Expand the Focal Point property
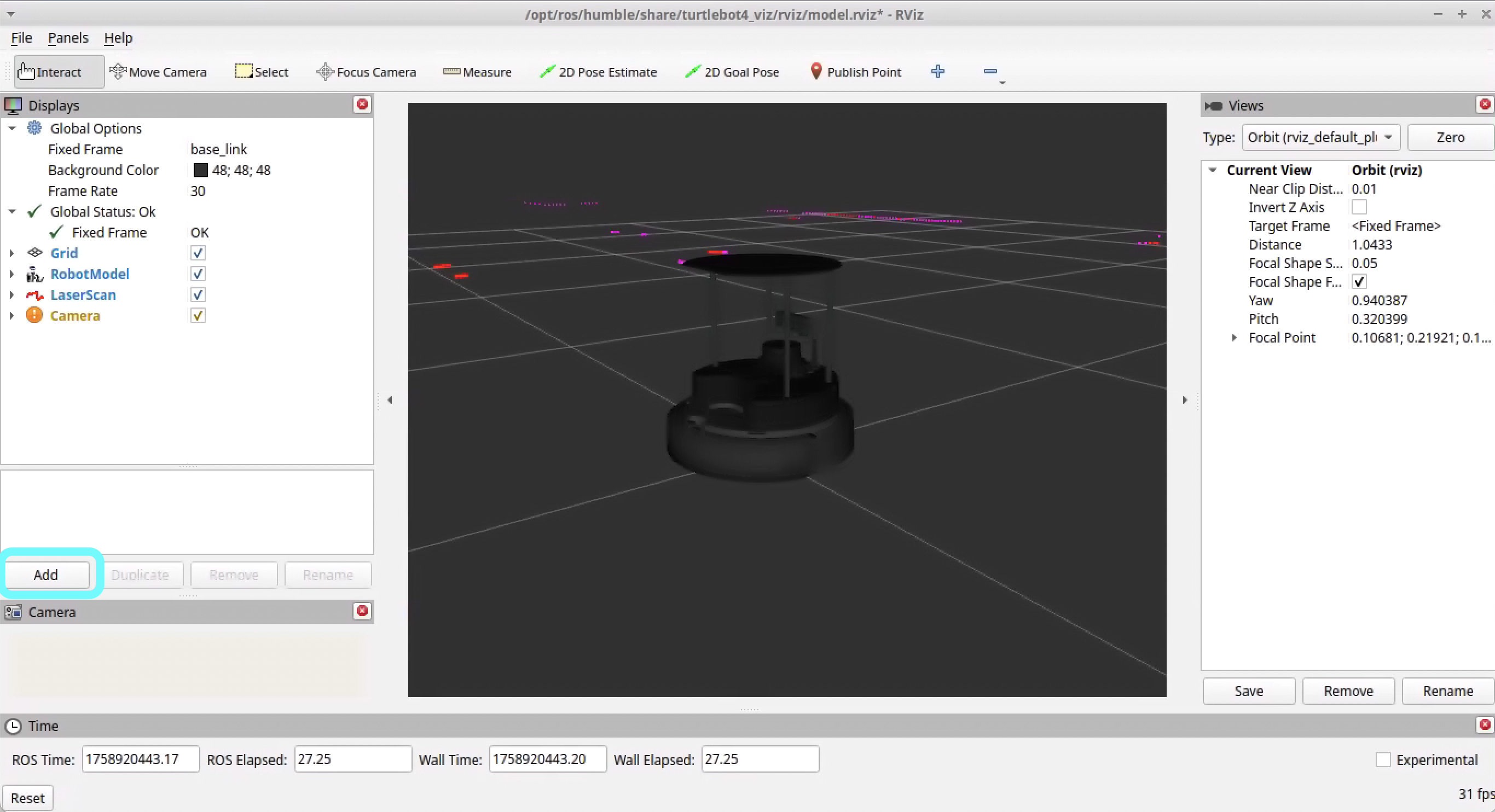This screenshot has height=812, width=1495. point(1234,338)
